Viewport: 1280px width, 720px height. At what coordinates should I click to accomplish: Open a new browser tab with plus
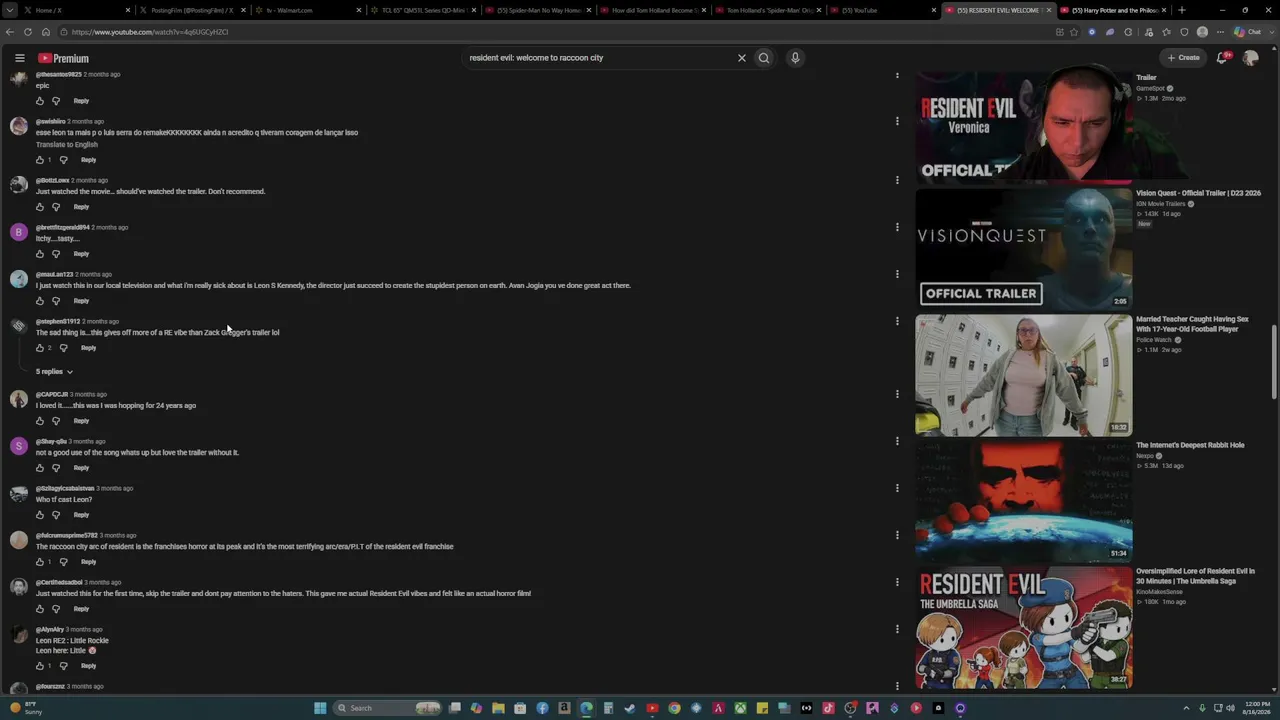[1182, 10]
